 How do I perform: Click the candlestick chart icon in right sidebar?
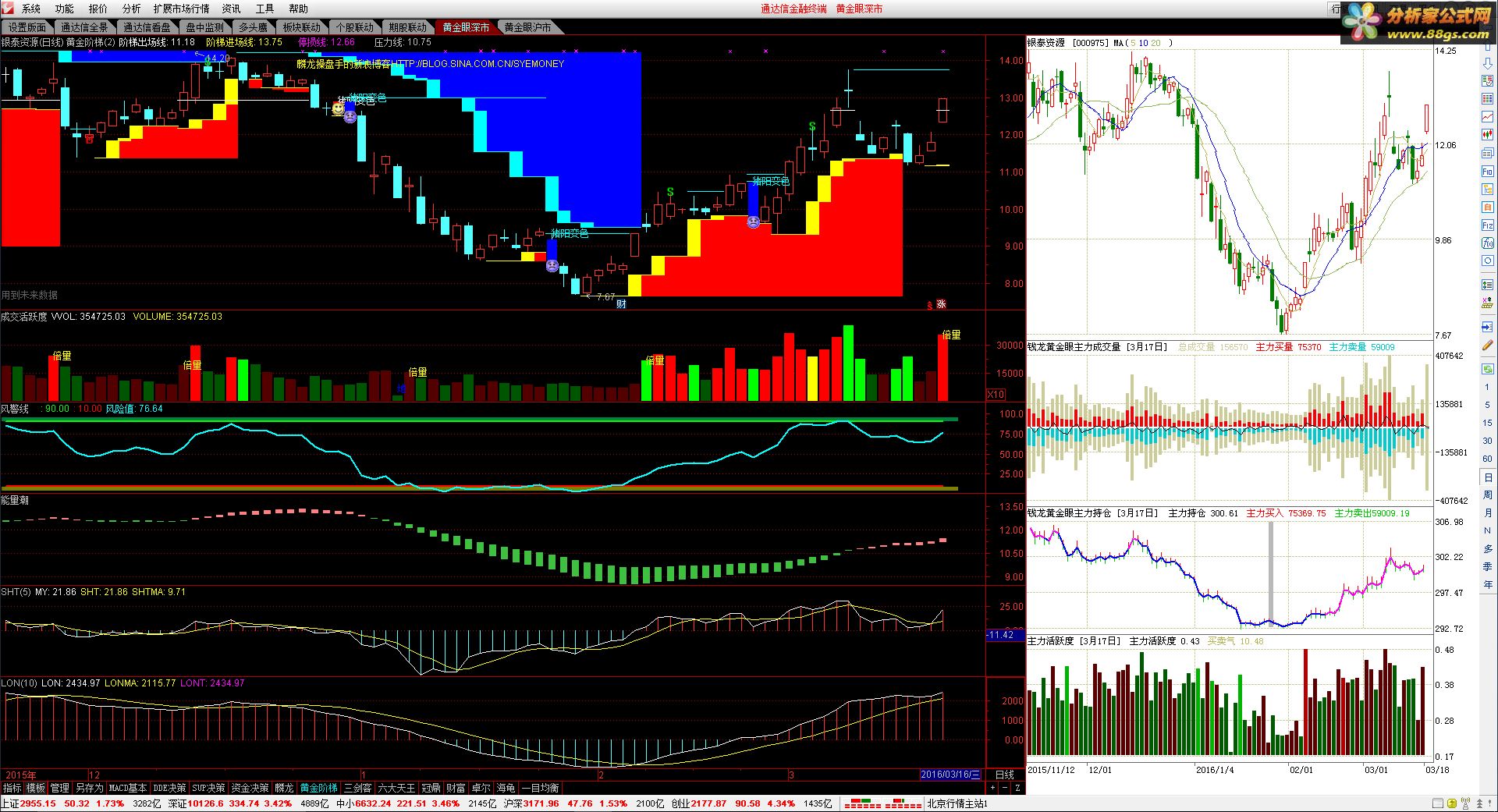pyautogui.click(x=1487, y=135)
